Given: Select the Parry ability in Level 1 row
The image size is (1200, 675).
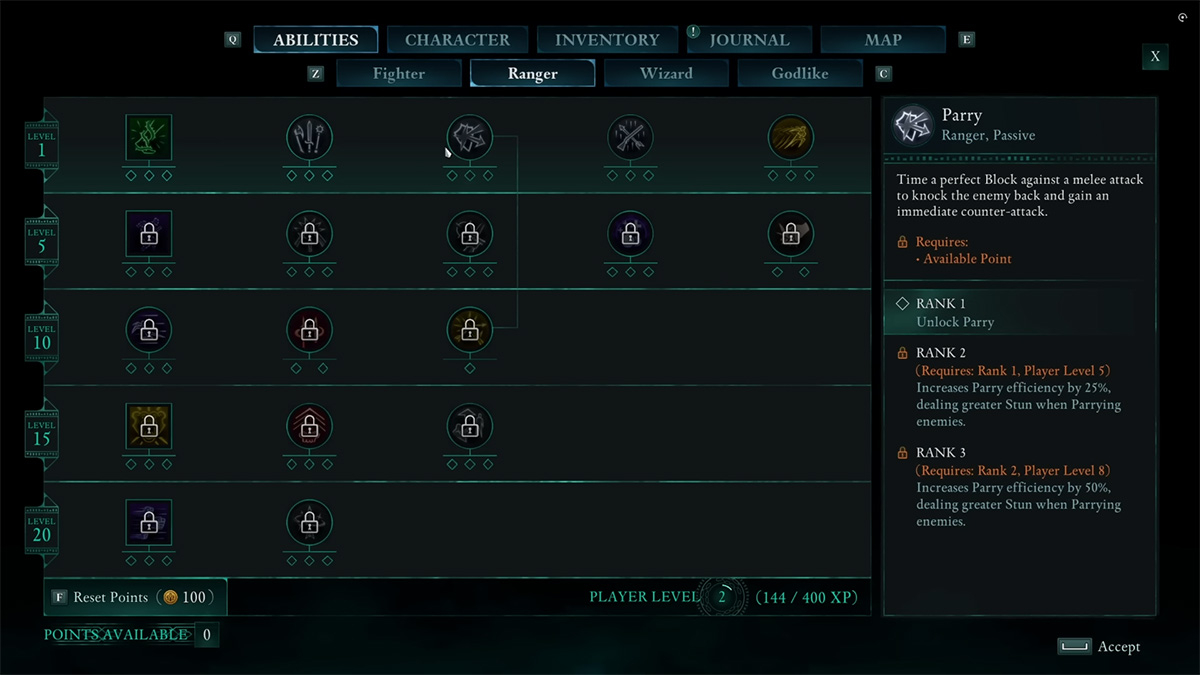Looking at the screenshot, I should coord(469,137).
